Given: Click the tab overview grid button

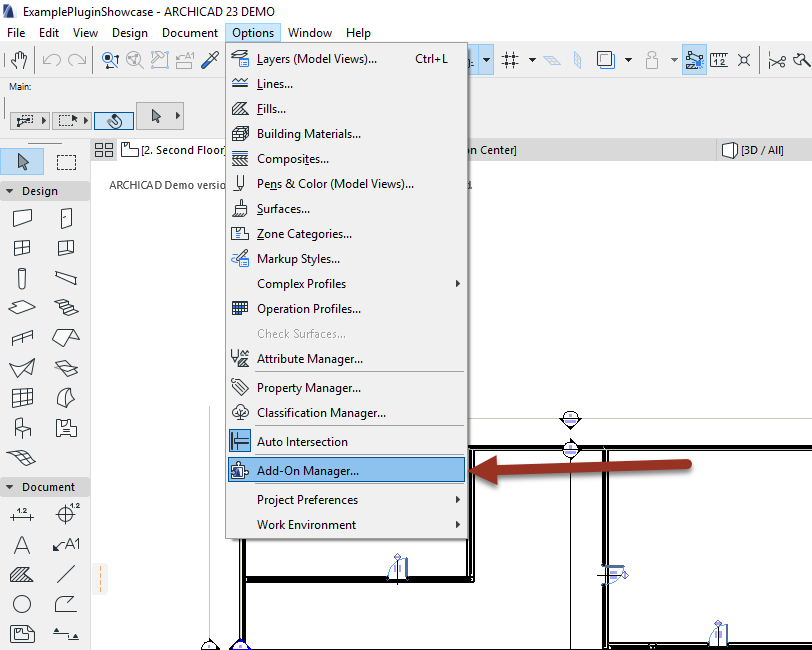Looking at the screenshot, I should coord(104,150).
